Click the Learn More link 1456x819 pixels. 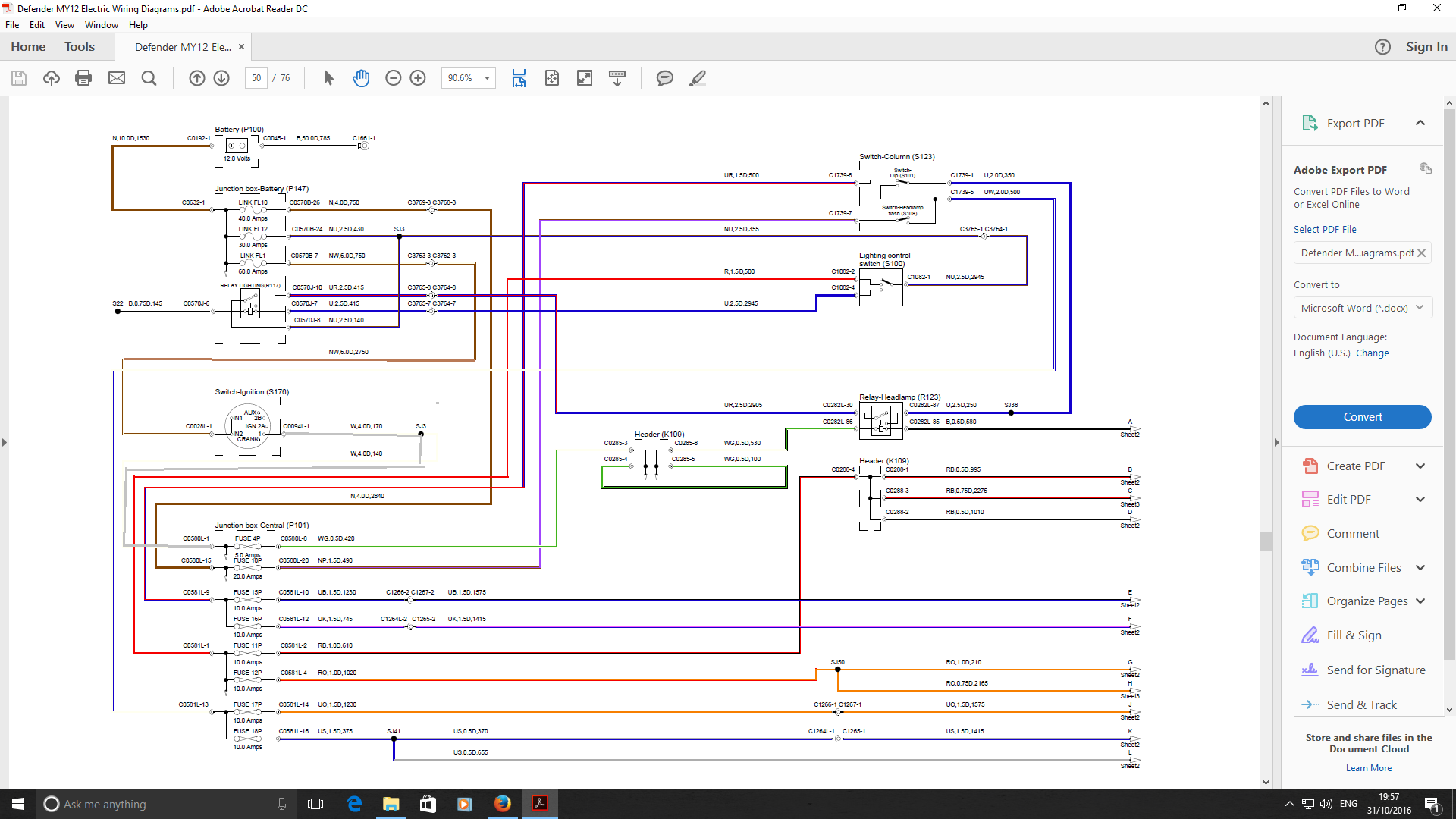pyautogui.click(x=1369, y=768)
